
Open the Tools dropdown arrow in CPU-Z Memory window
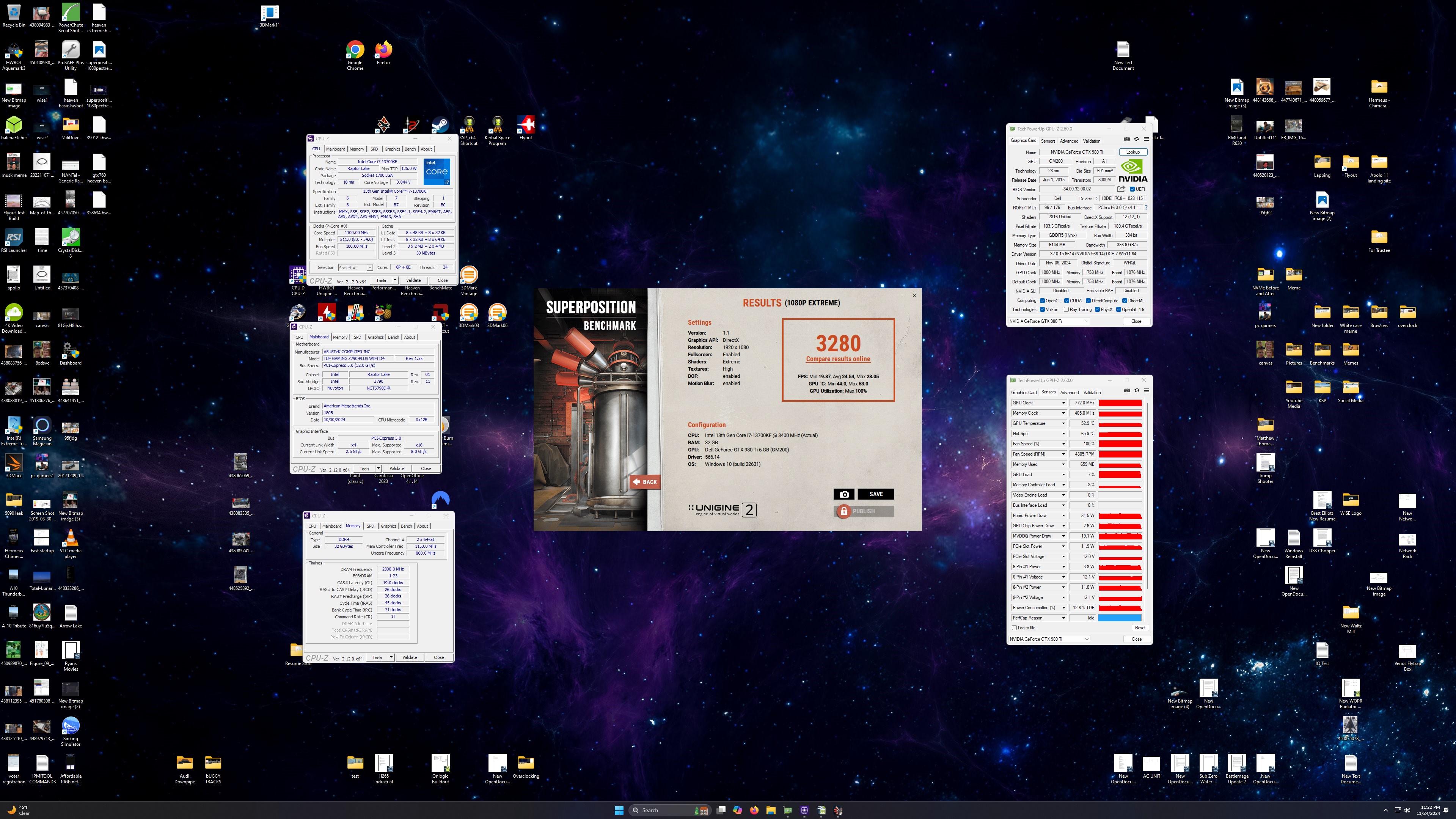[391, 657]
